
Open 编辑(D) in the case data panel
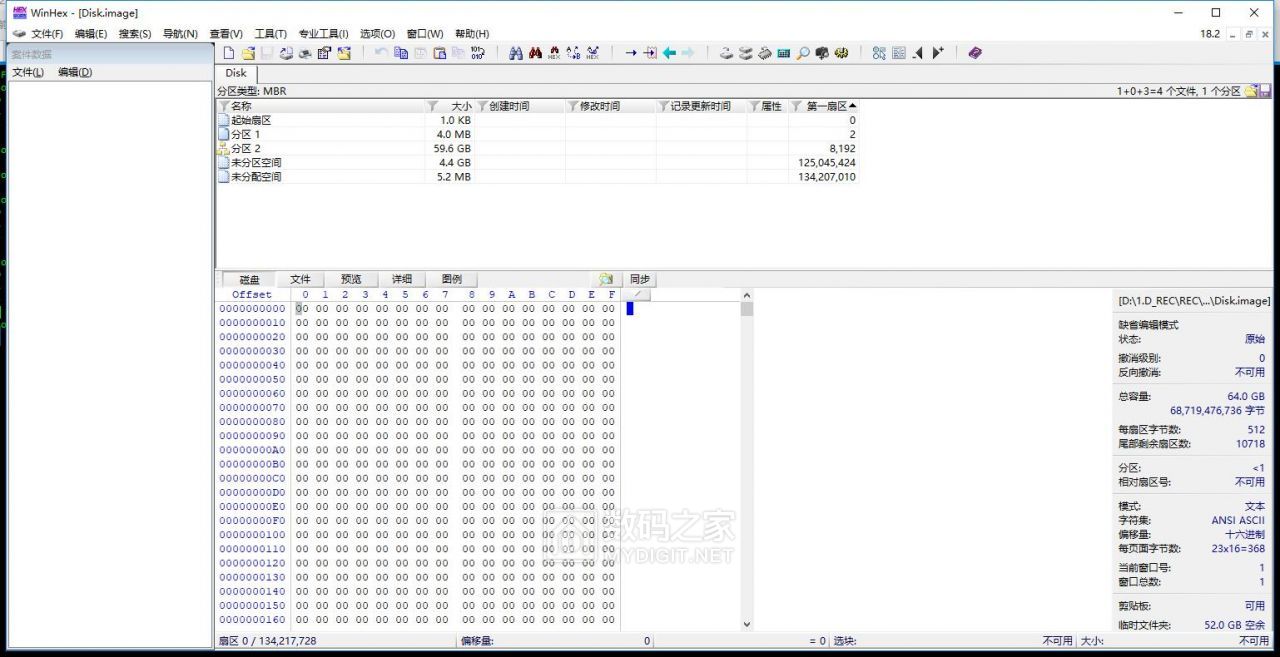coord(75,72)
